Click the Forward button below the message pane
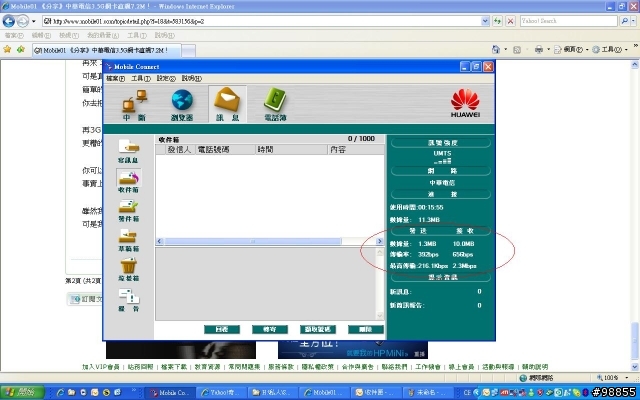This screenshot has height=400, width=640. tap(270, 329)
